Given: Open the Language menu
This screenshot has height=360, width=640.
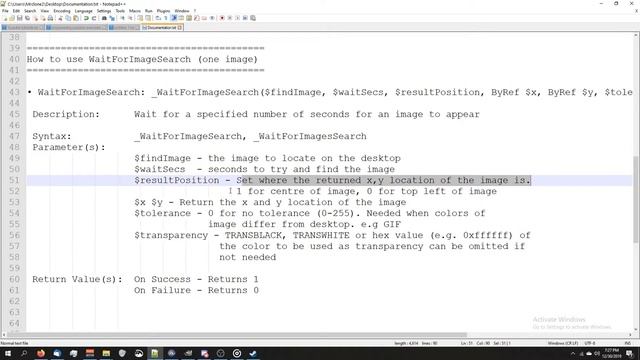Looking at the screenshot, I should click(x=84, y=11).
